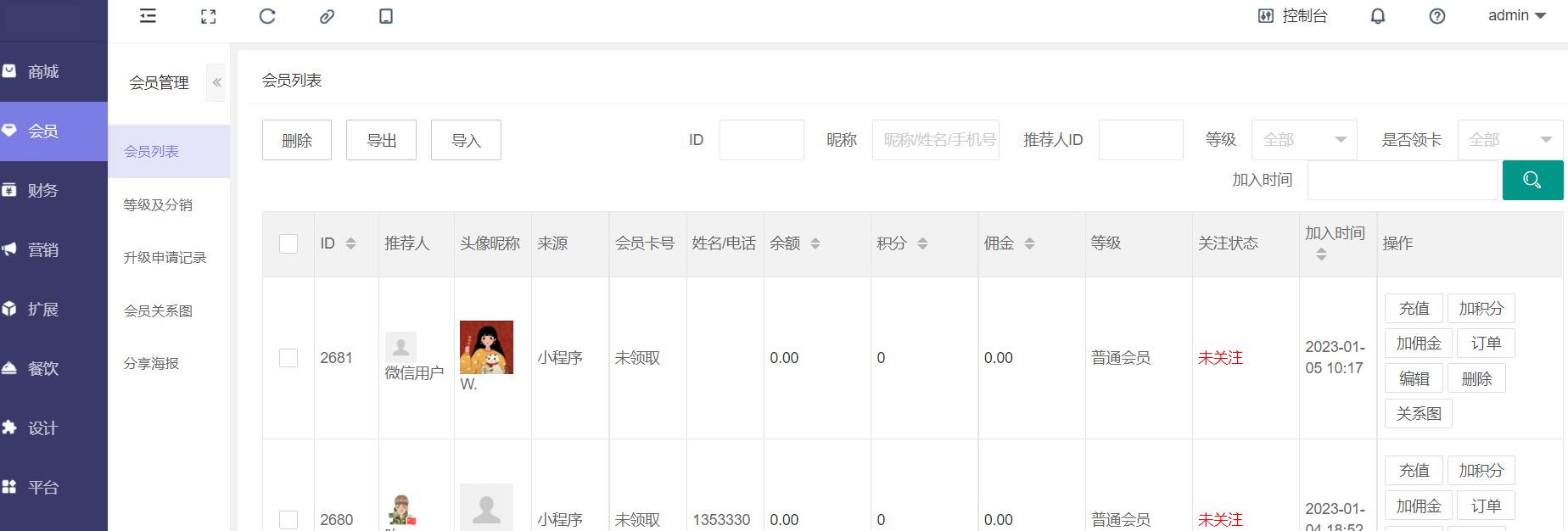This screenshot has height=531, width=1568.
Task: Check the box for member 2680
Action: [x=288, y=519]
